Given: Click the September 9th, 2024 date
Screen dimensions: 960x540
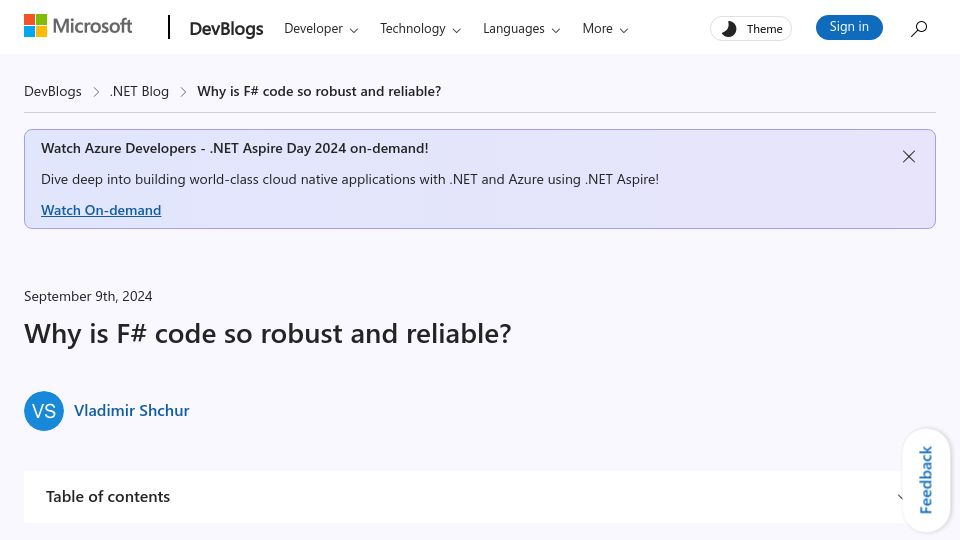Looking at the screenshot, I should click(x=88, y=296).
